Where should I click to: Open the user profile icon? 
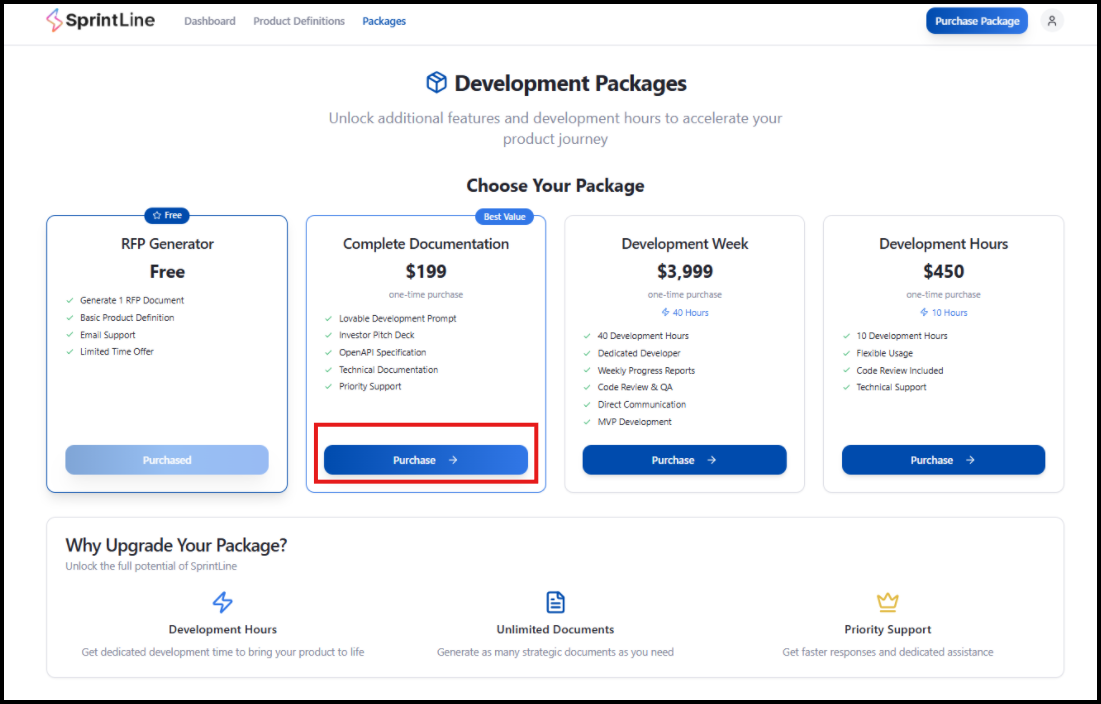point(1051,21)
